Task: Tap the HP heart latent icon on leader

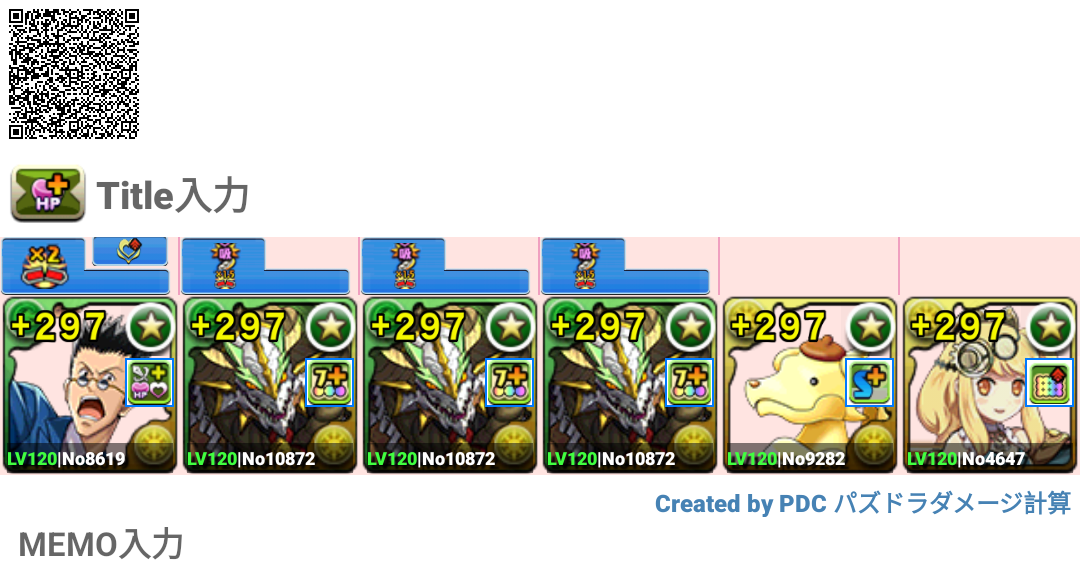Action: [149, 382]
